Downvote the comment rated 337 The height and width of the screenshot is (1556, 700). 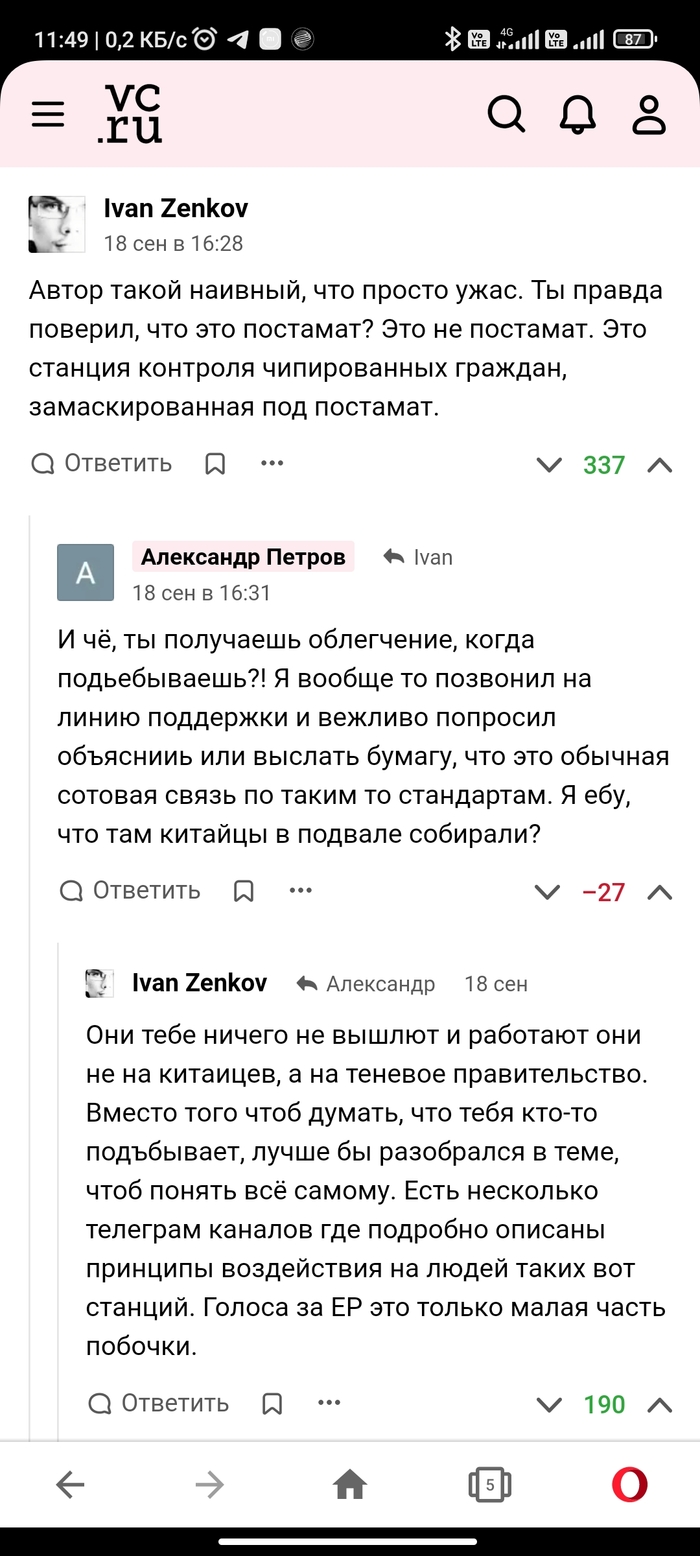549,465
